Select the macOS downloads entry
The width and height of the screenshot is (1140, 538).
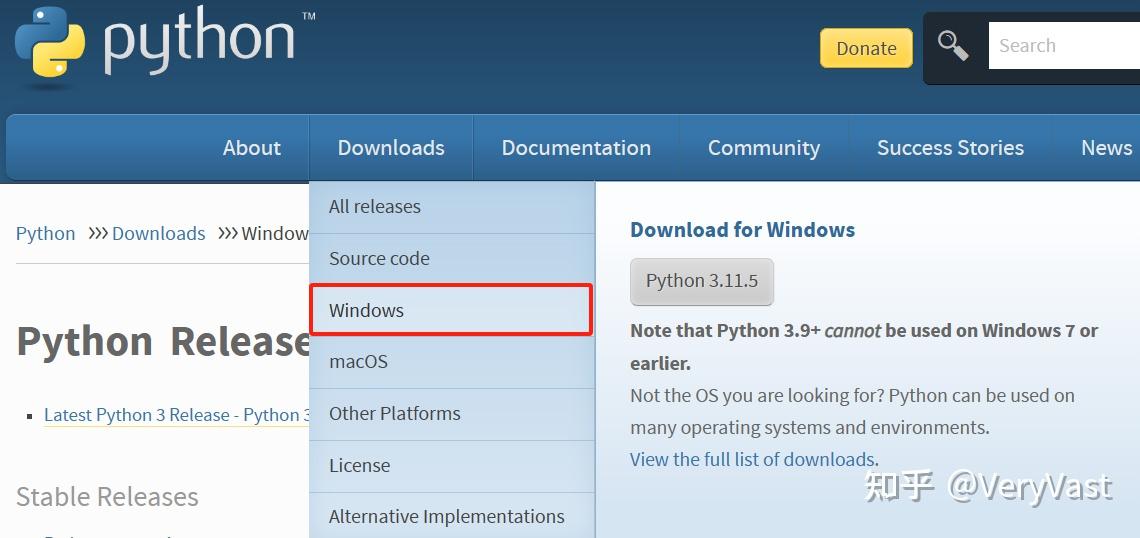click(358, 362)
